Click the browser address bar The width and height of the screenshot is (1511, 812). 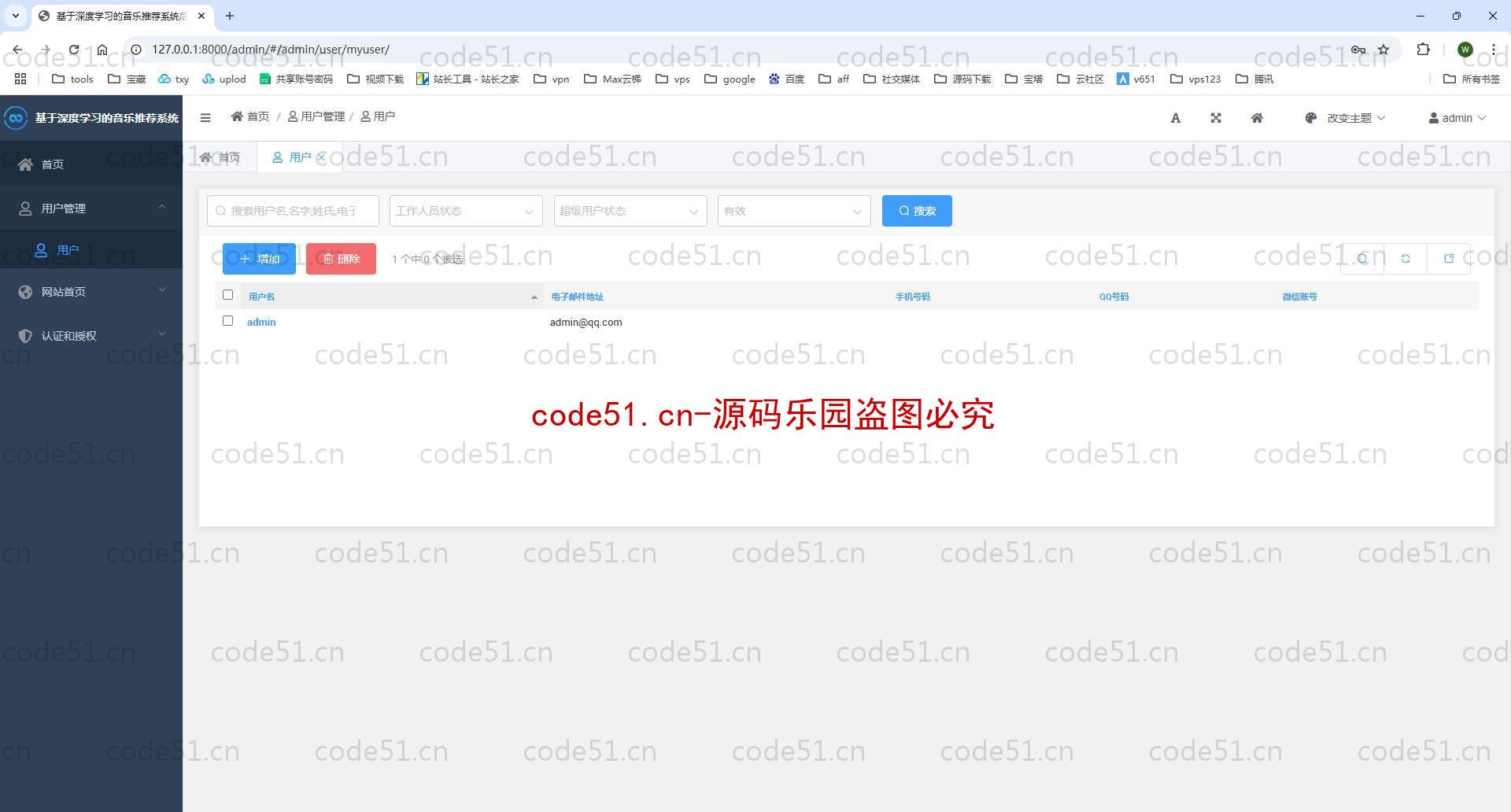(x=740, y=50)
